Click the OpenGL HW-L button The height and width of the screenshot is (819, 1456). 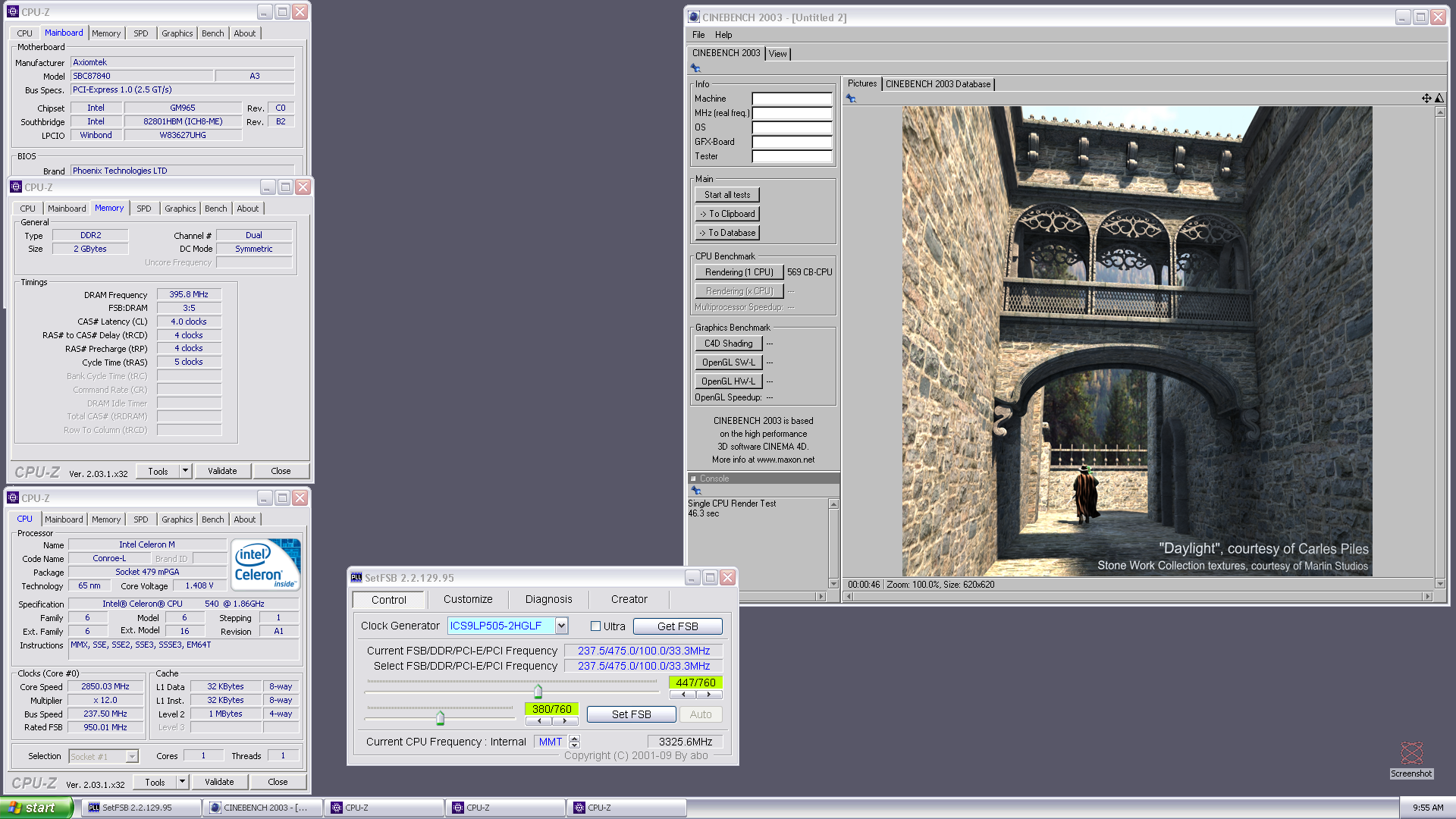729,381
